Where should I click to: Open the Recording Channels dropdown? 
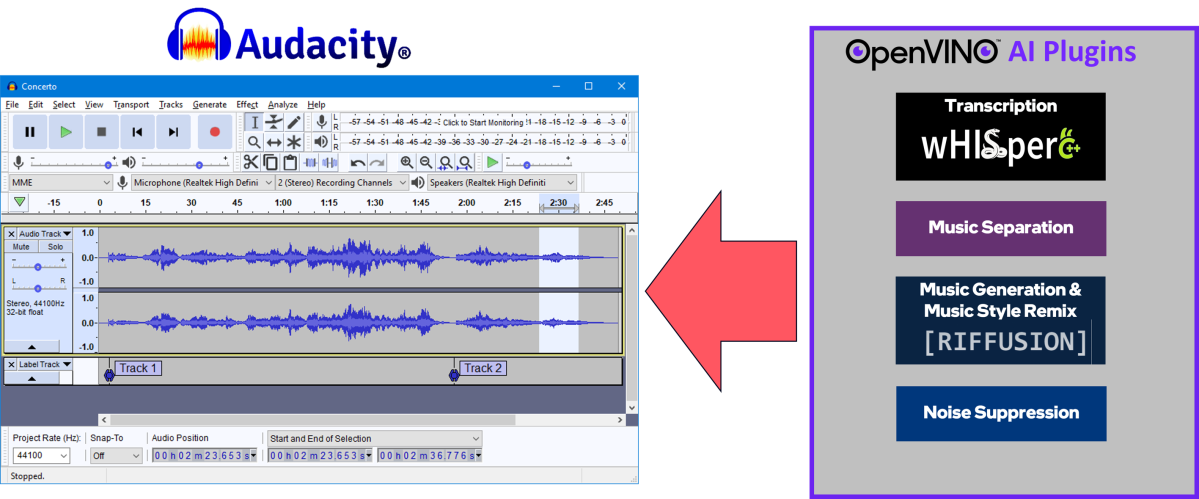[343, 183]
